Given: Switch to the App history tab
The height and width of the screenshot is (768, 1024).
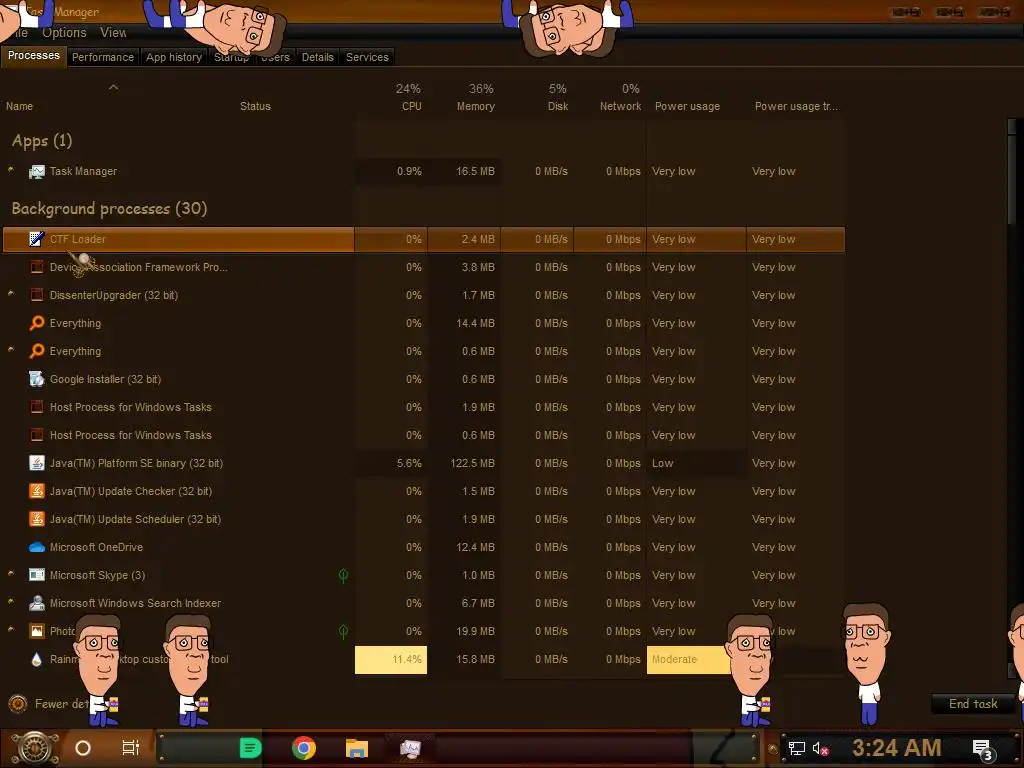Looking at the screenshot, I should pos(174,57).
